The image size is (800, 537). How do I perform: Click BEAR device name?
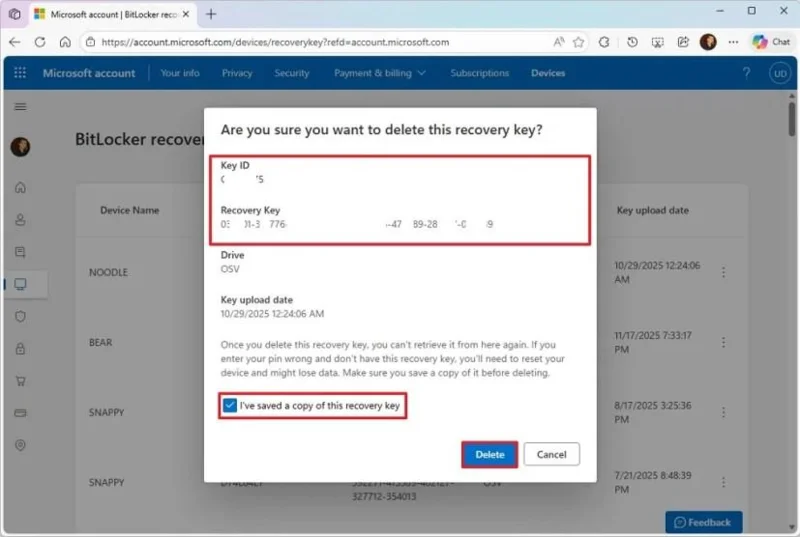tap(101, 342)
